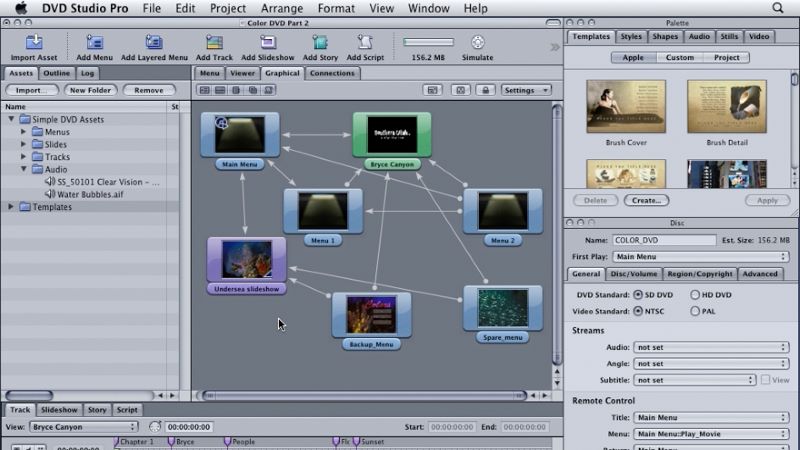Click the Simulate toolbar icon
The image size is (800, 450).
coord(478,42)
